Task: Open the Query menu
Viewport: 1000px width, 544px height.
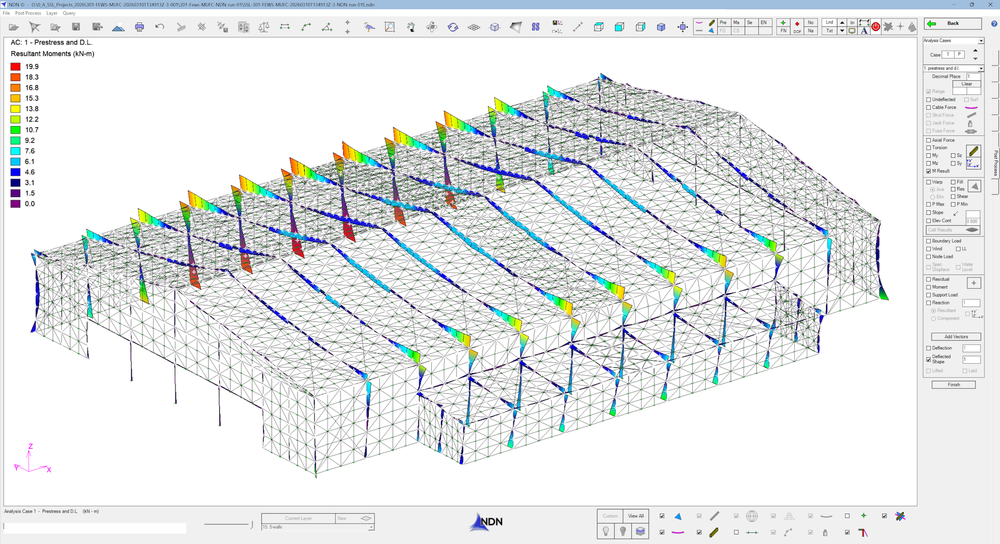Action: point(69,13)
